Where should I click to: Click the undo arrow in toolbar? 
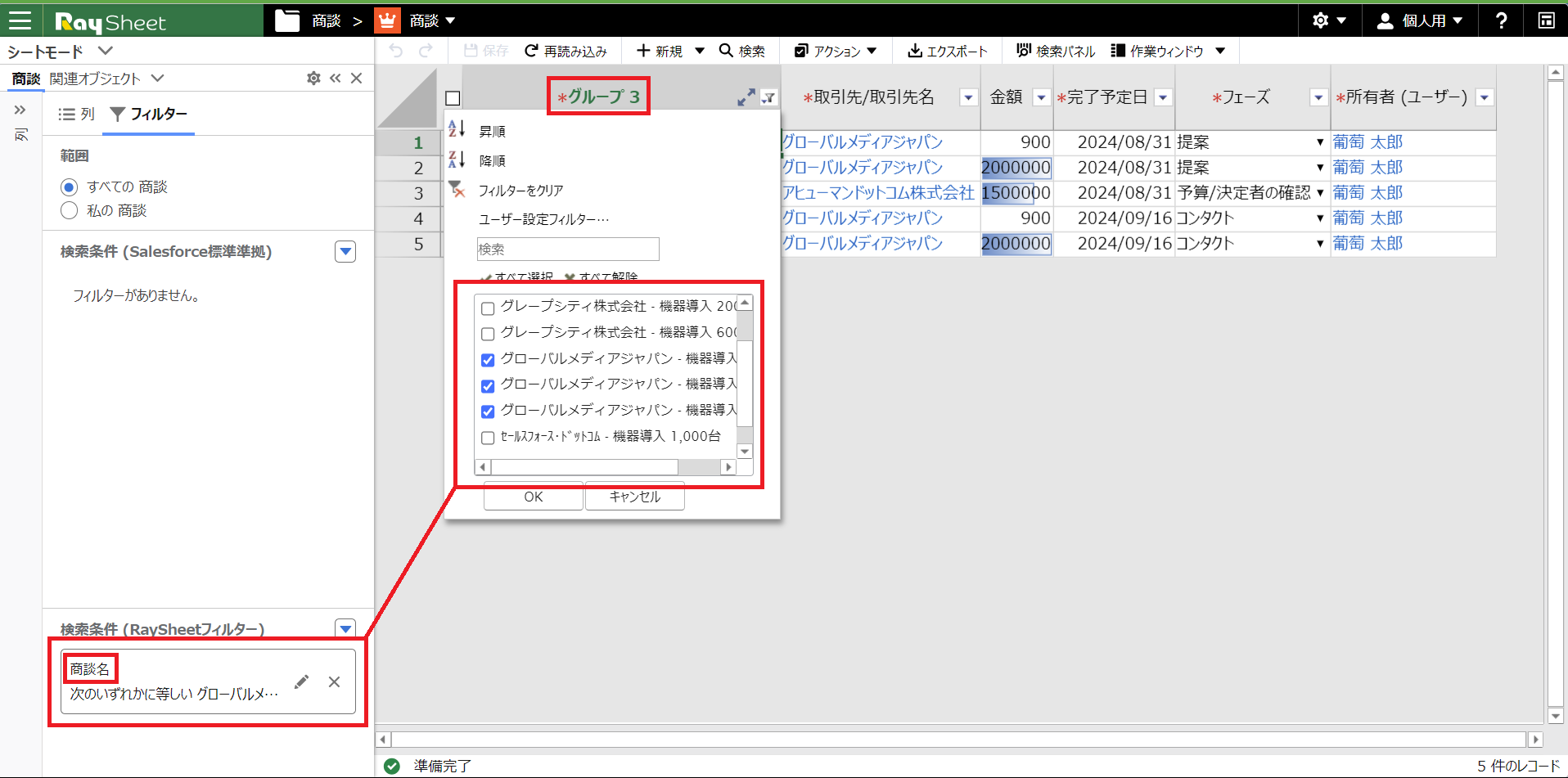396,51
